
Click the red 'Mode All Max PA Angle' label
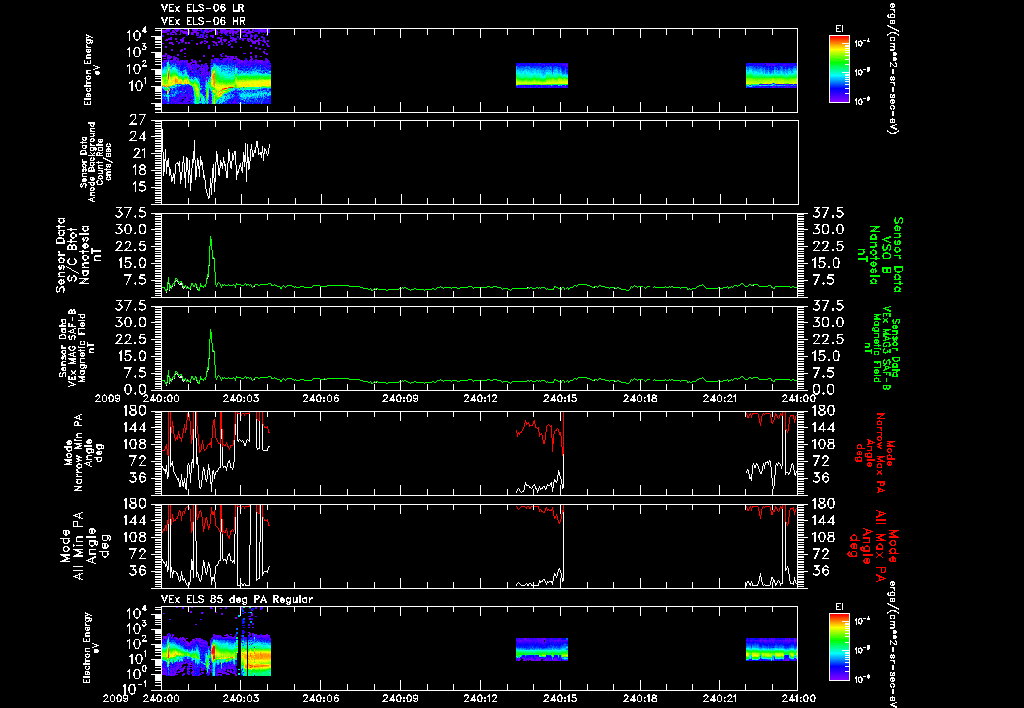pos(874,545)
